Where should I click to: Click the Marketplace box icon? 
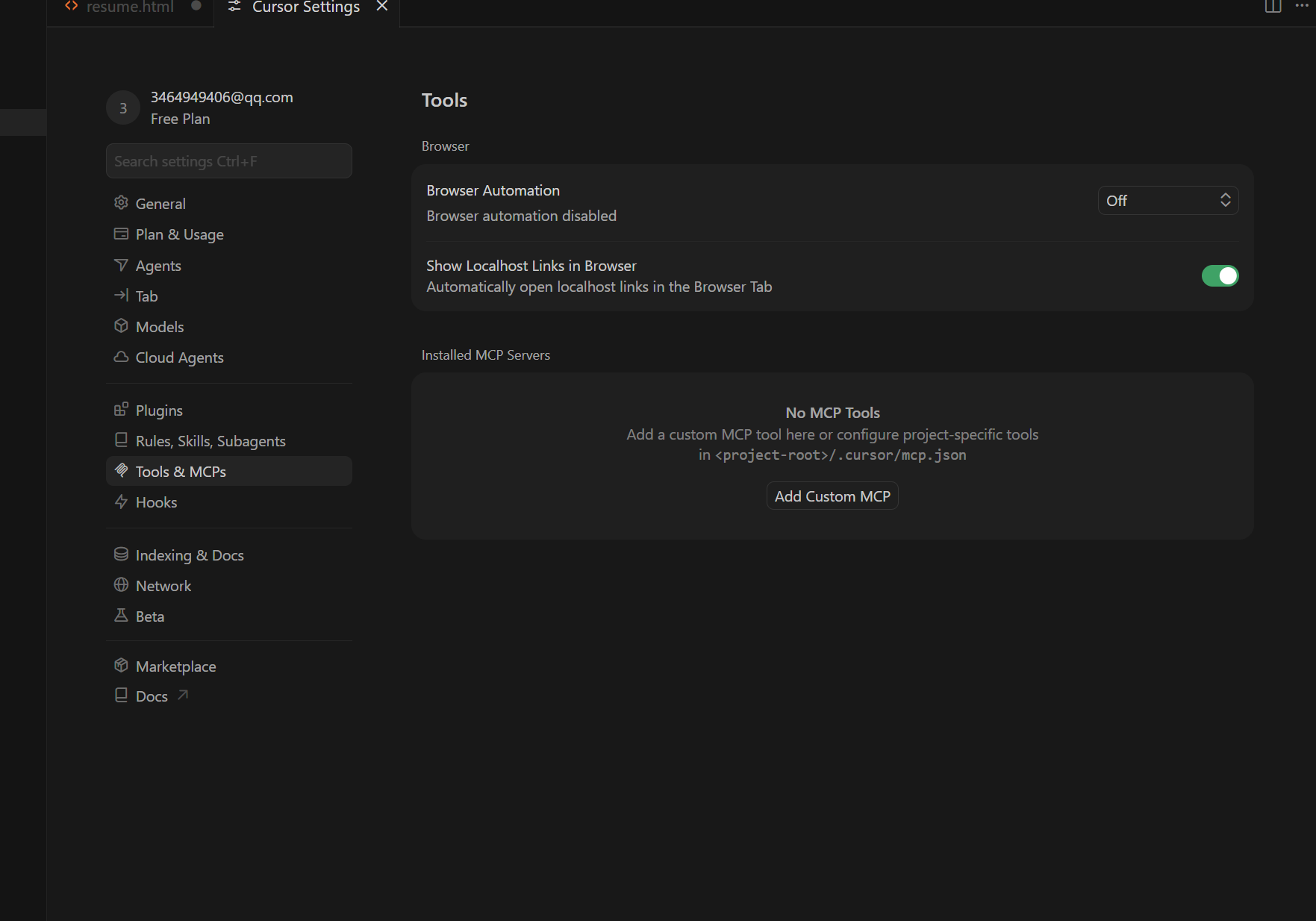coord(121,666)
